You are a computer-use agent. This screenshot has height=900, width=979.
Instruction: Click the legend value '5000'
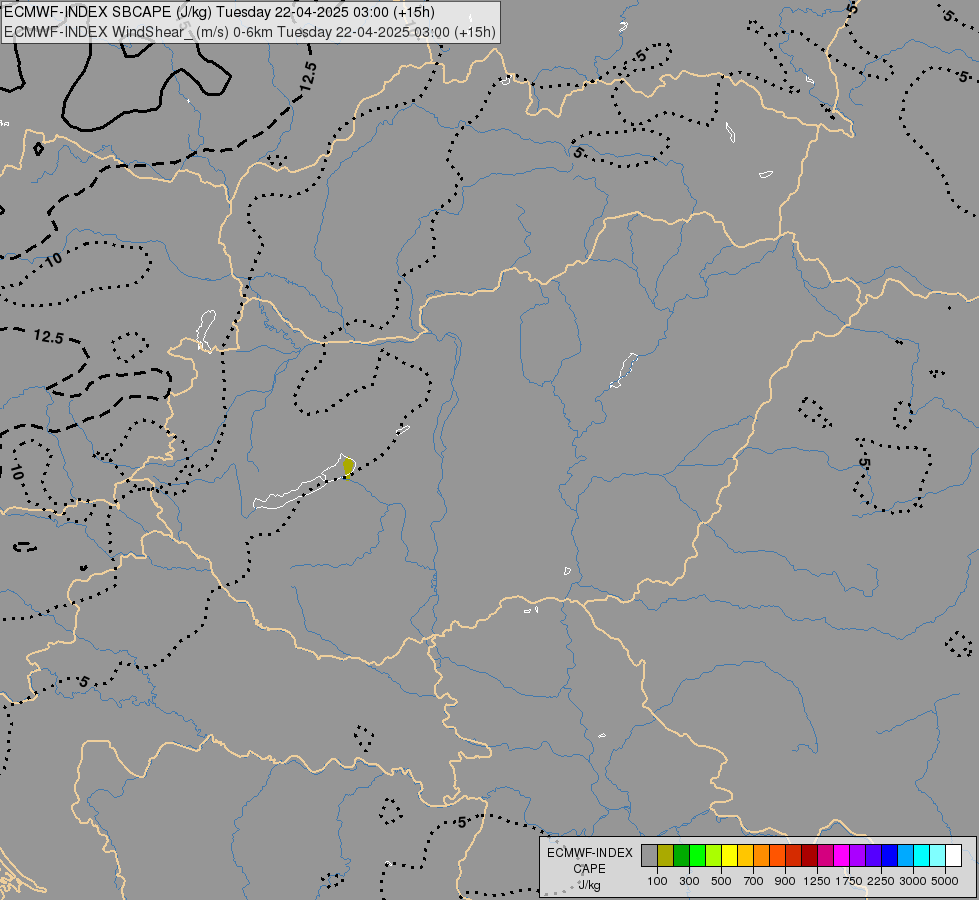pos(945,881)
